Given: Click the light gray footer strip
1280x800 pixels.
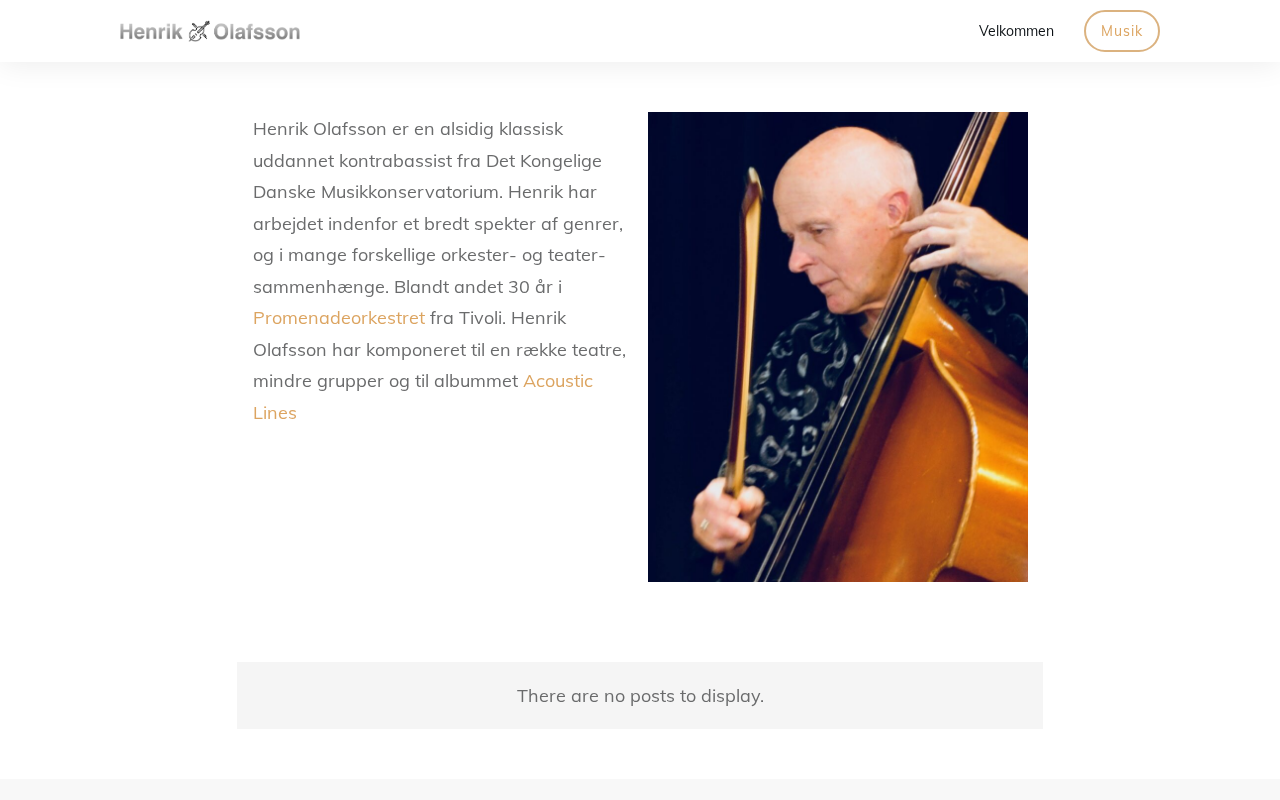Looking at the screenshot, I should (x=640, y=790).
